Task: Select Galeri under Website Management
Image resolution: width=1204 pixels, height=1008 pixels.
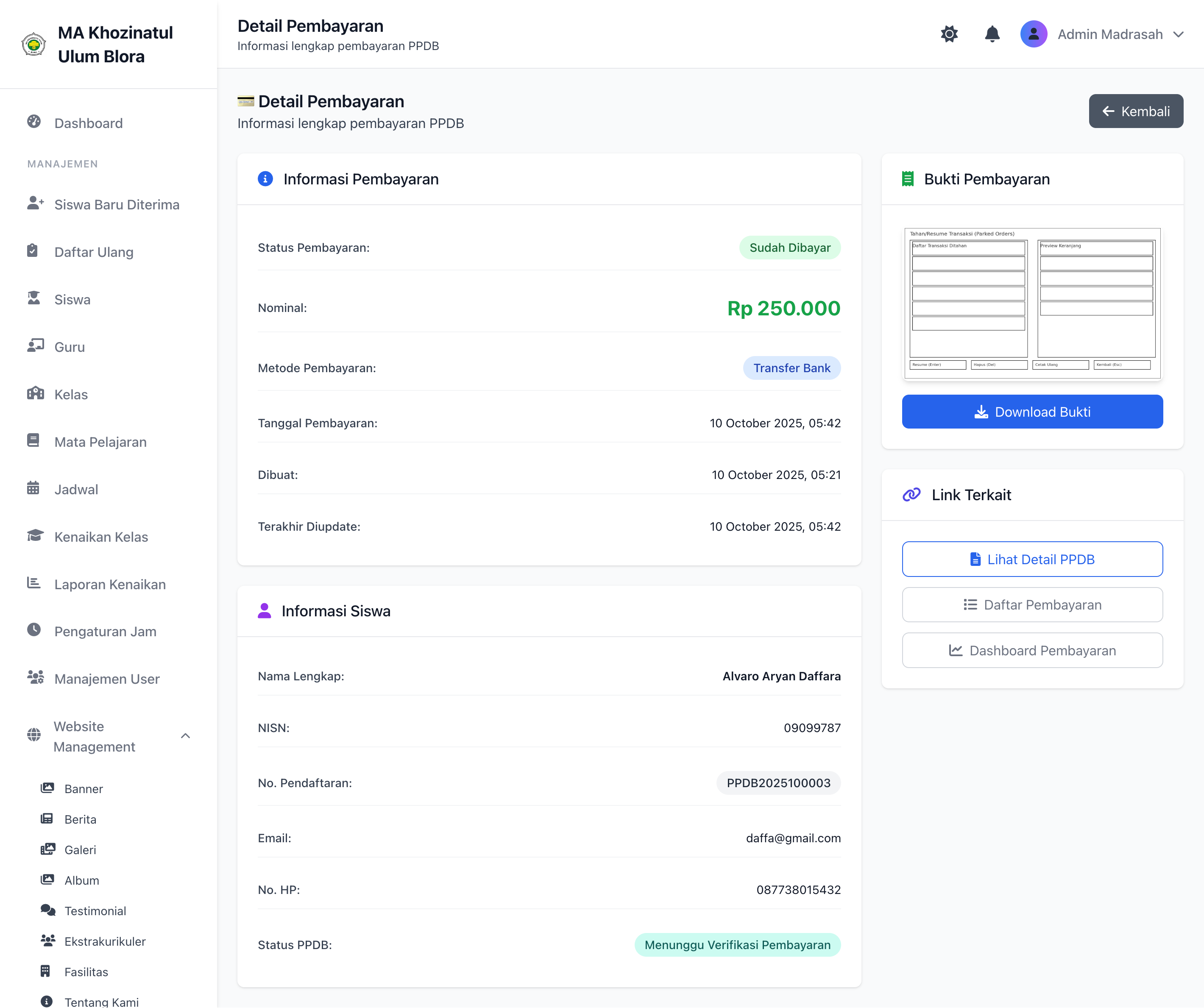Action: point(80,850)
